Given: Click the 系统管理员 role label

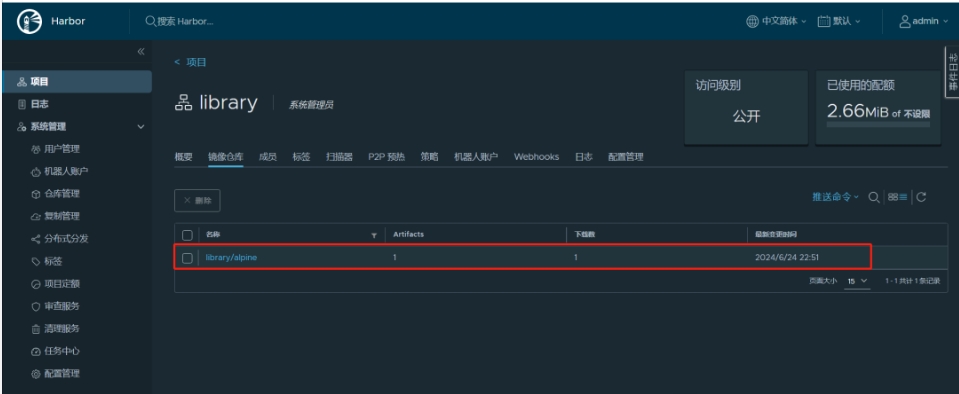Looking at the screenshot, I should tap(311, 105).
